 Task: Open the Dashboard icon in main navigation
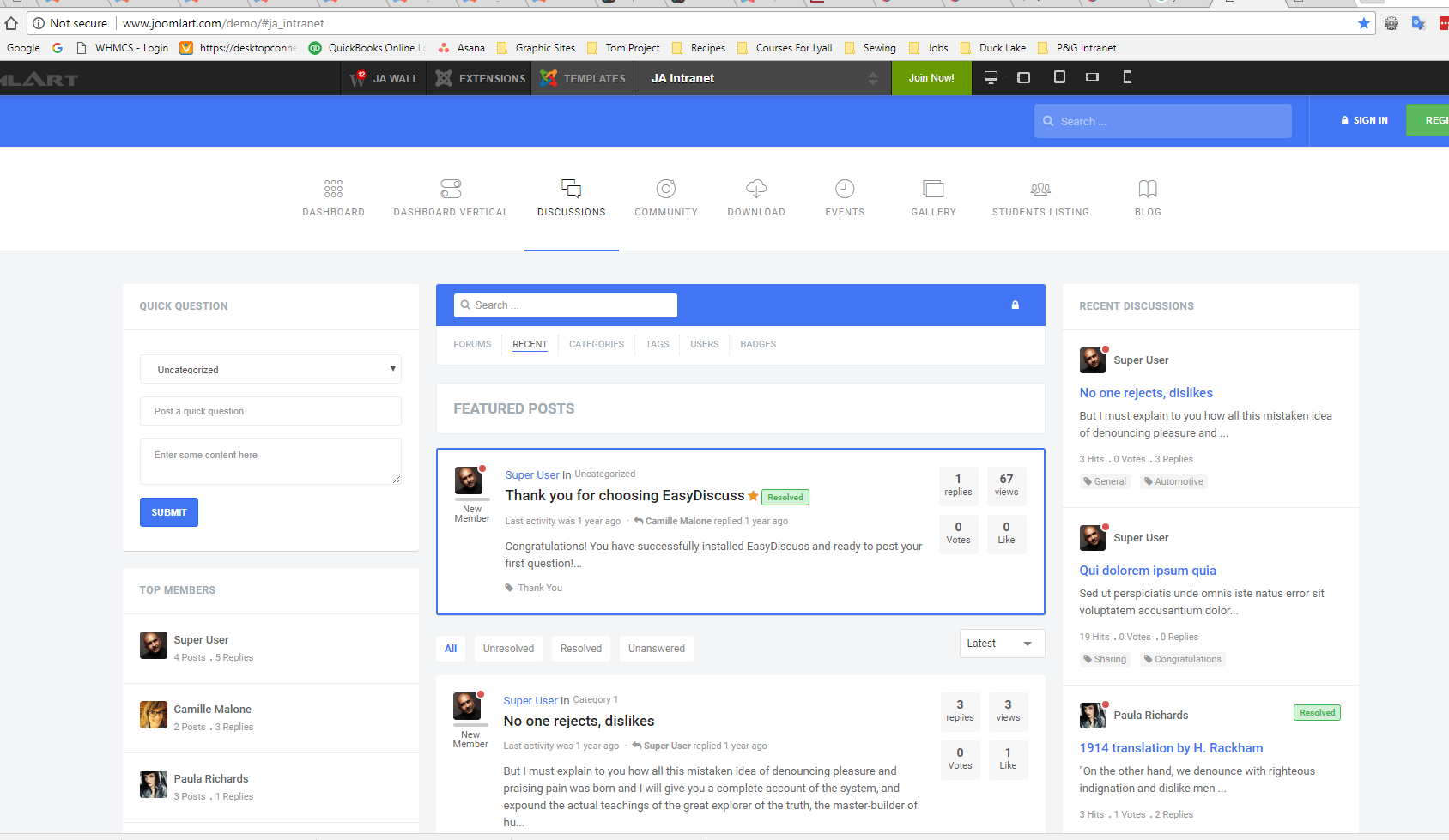click(333, 189)
